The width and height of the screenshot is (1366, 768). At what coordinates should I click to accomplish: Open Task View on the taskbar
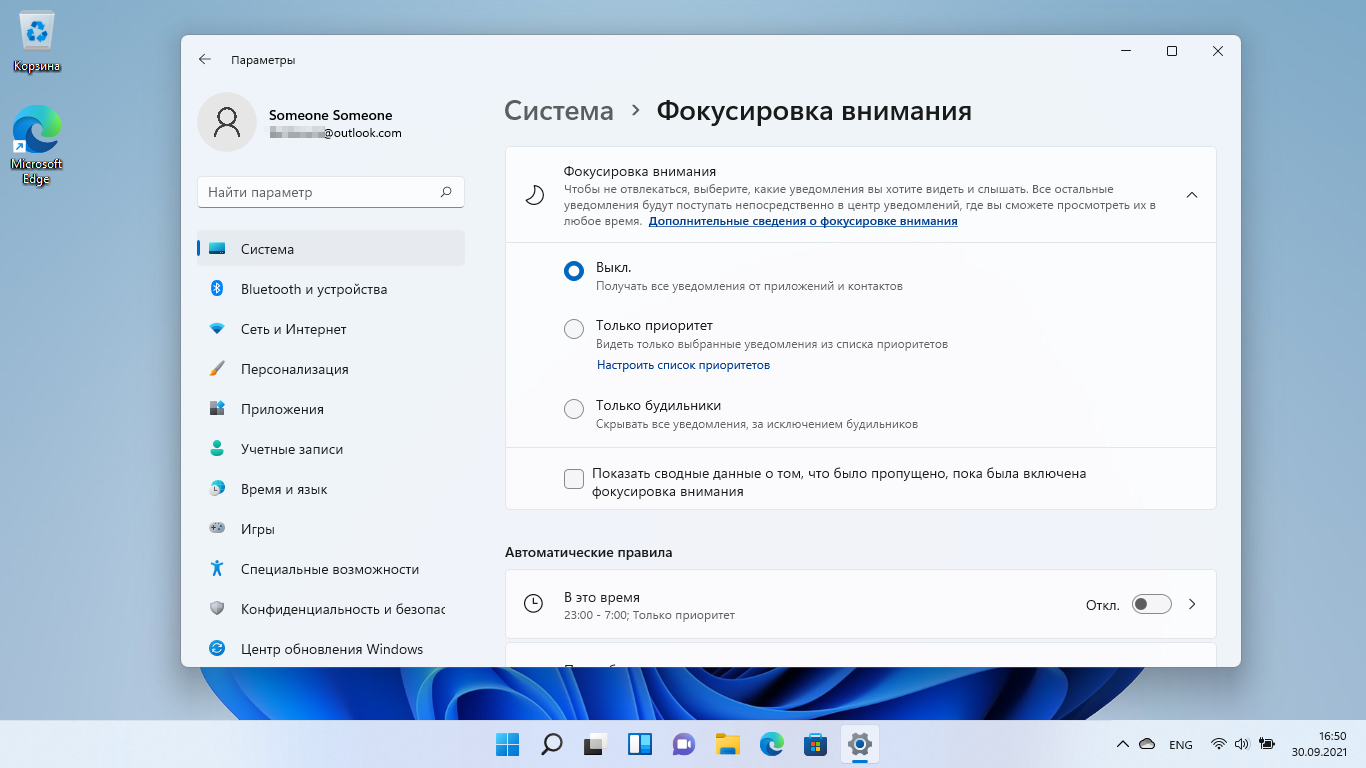click(596, 744)
